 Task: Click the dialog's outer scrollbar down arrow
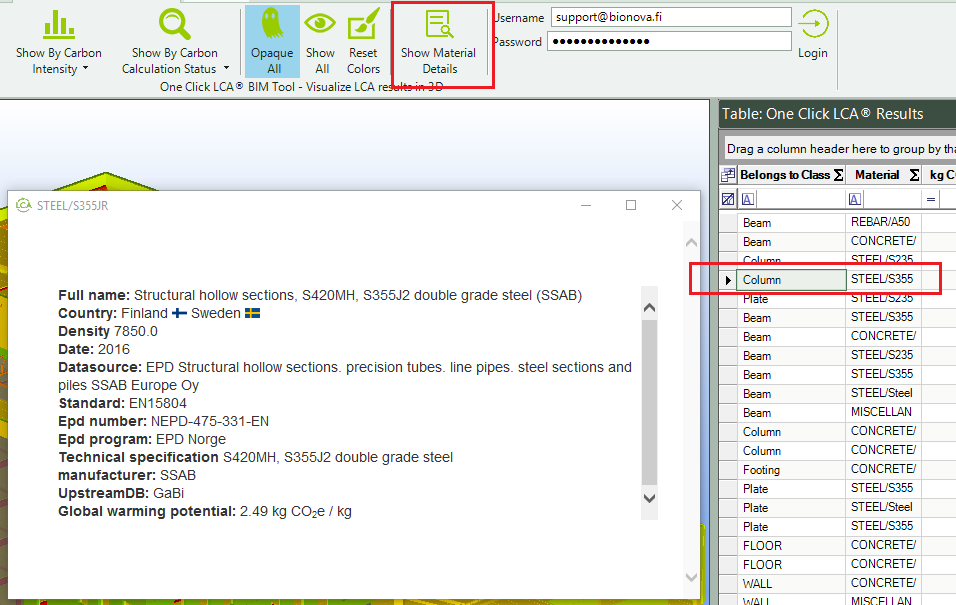click(691, 577)
